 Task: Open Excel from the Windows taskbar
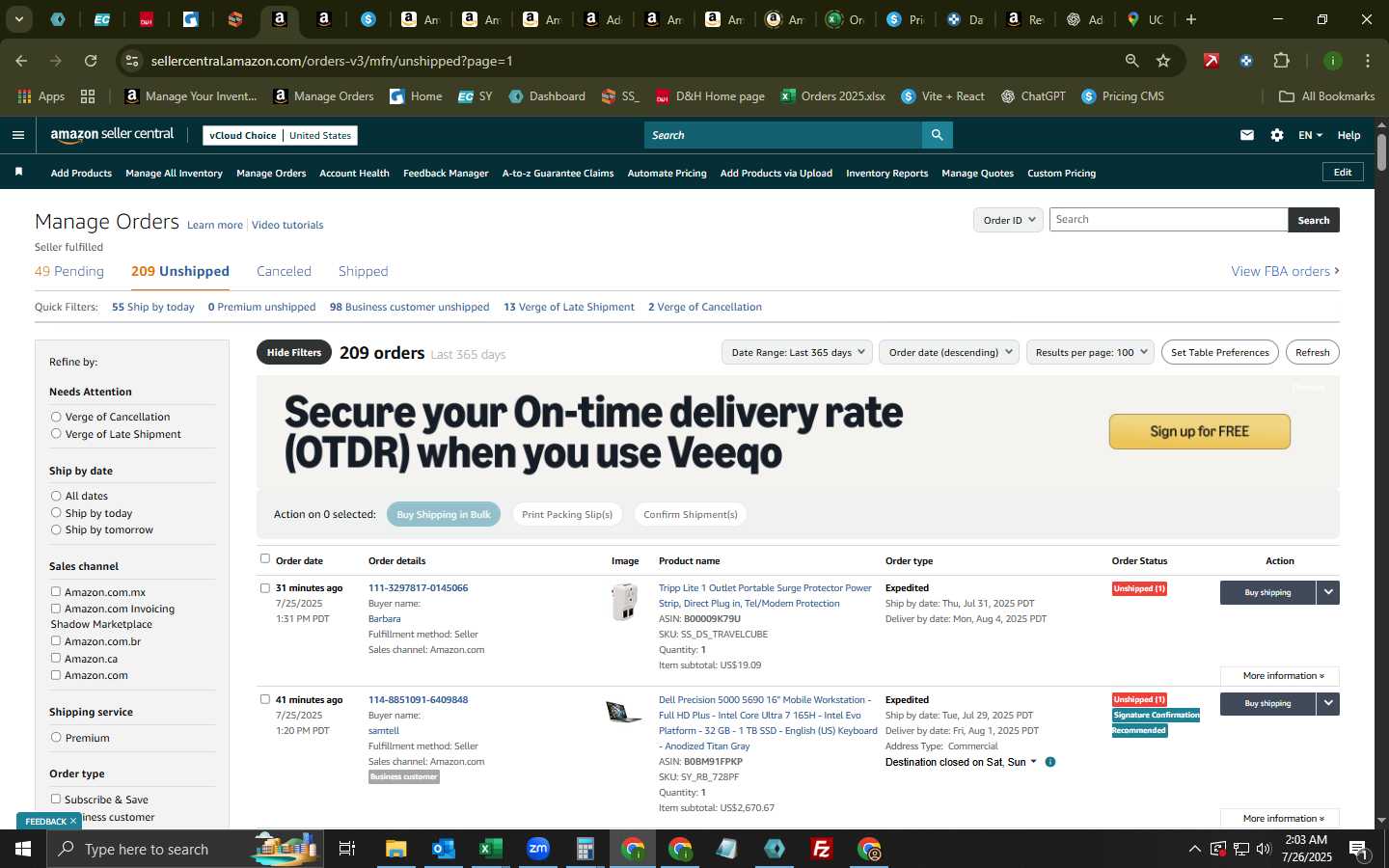click(490, 849)
